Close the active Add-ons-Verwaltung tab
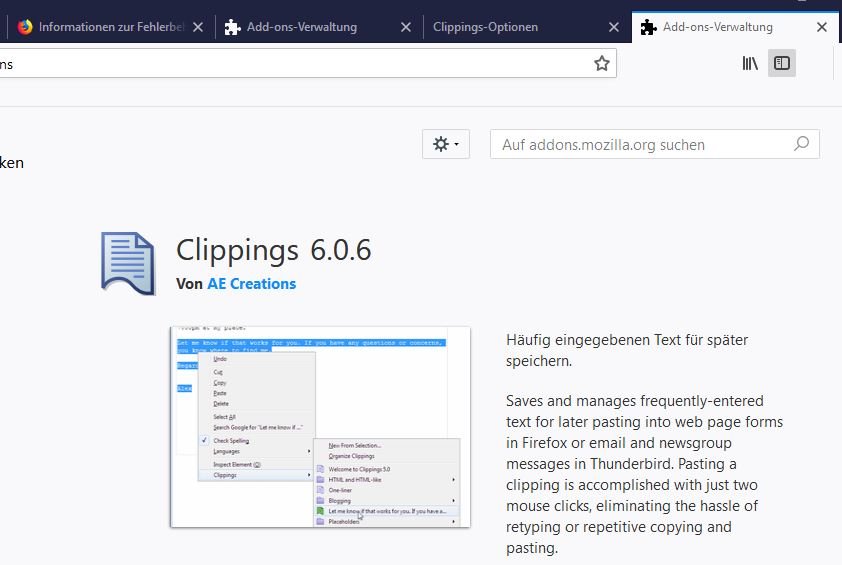 822,27
